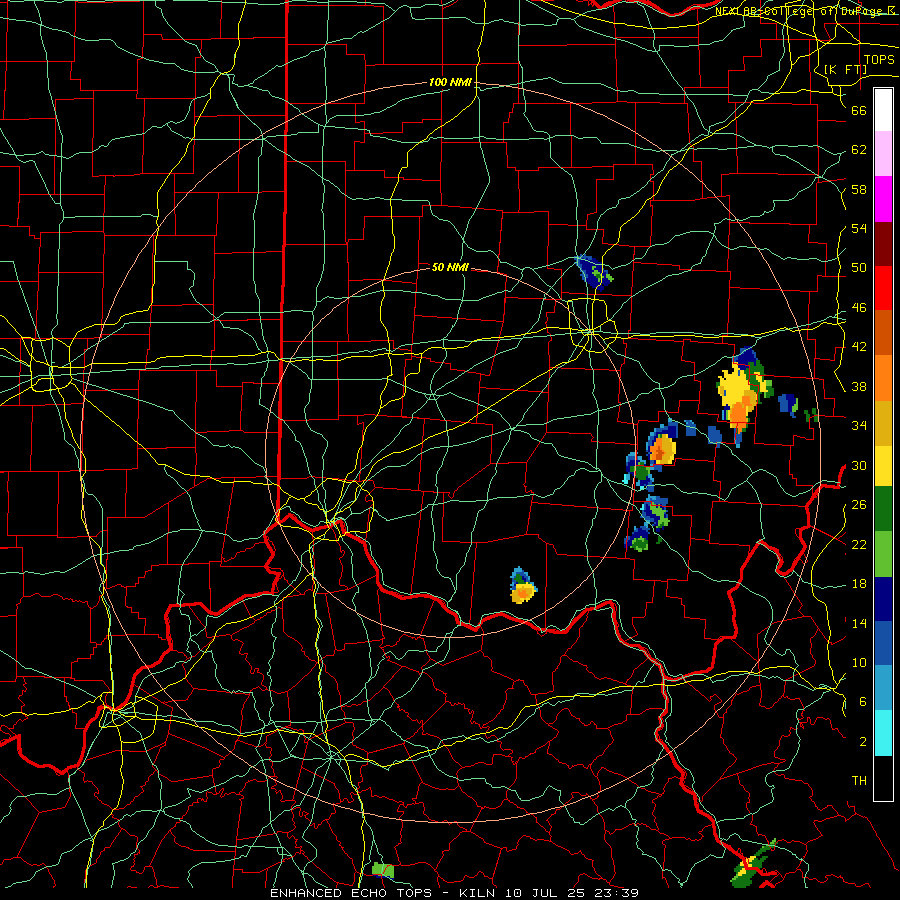Click the 30 legend value
Viewport: 900px width, 900px height.
point(859,465)
